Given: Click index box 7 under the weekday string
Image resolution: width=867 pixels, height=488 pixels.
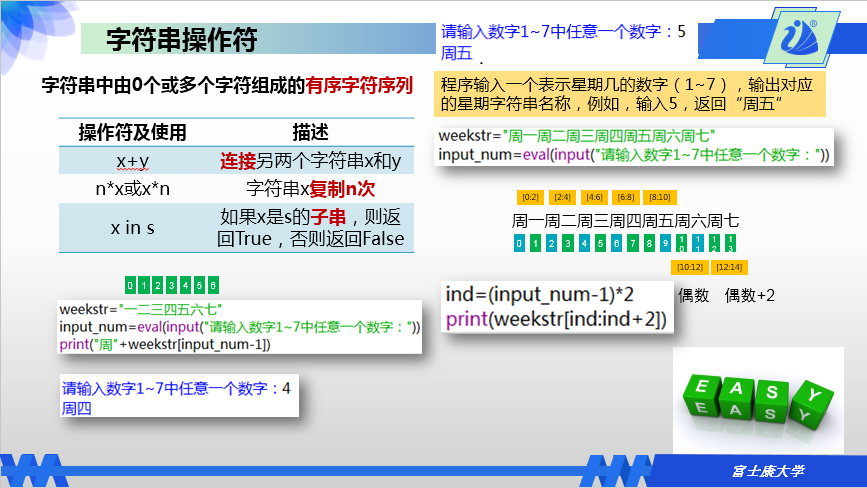Looking at the screenshot, I should tap(633, 243).
